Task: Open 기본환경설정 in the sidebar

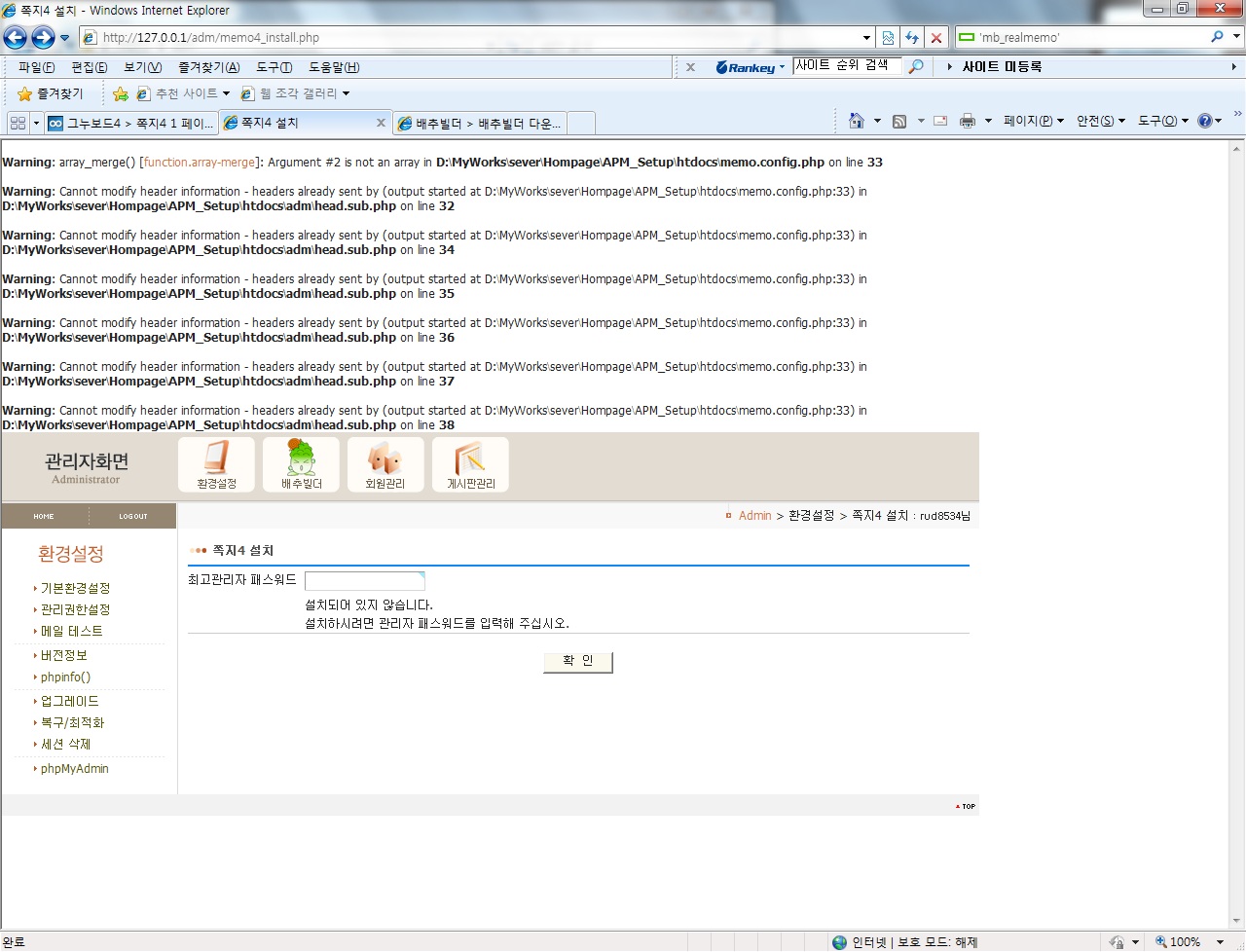Action: click(75, 588)
